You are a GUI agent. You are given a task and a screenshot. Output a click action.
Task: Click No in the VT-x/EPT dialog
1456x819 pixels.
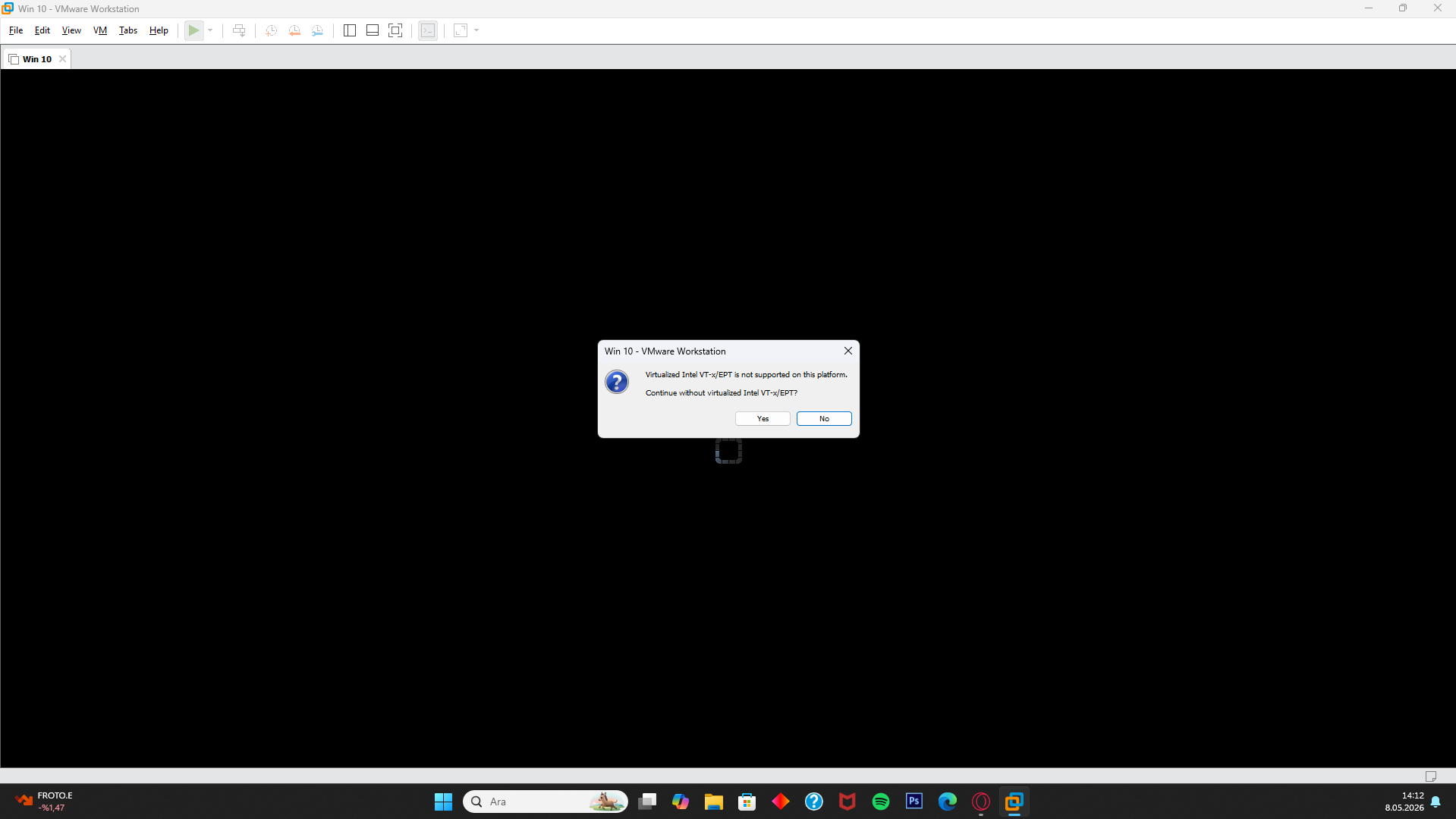point(824,419)
